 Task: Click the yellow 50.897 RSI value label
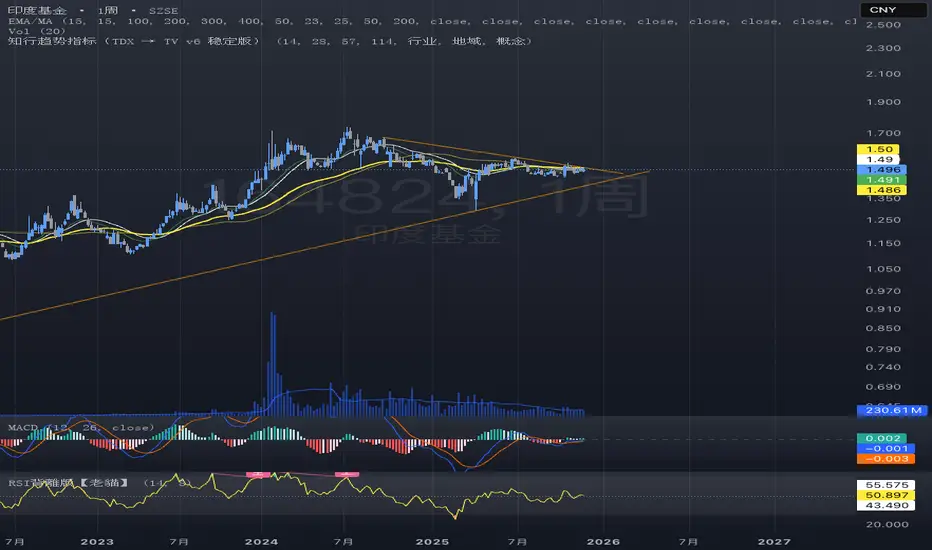tap(886, 495)
